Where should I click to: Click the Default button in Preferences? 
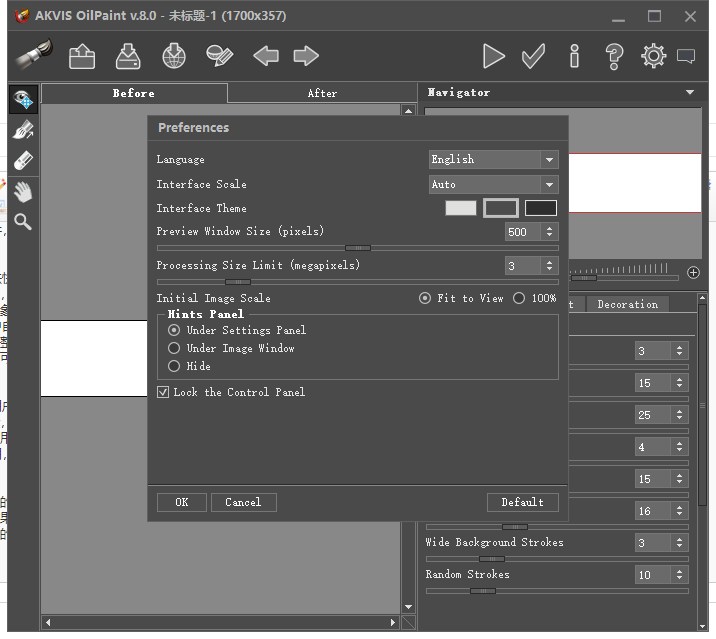pos(522,502)
